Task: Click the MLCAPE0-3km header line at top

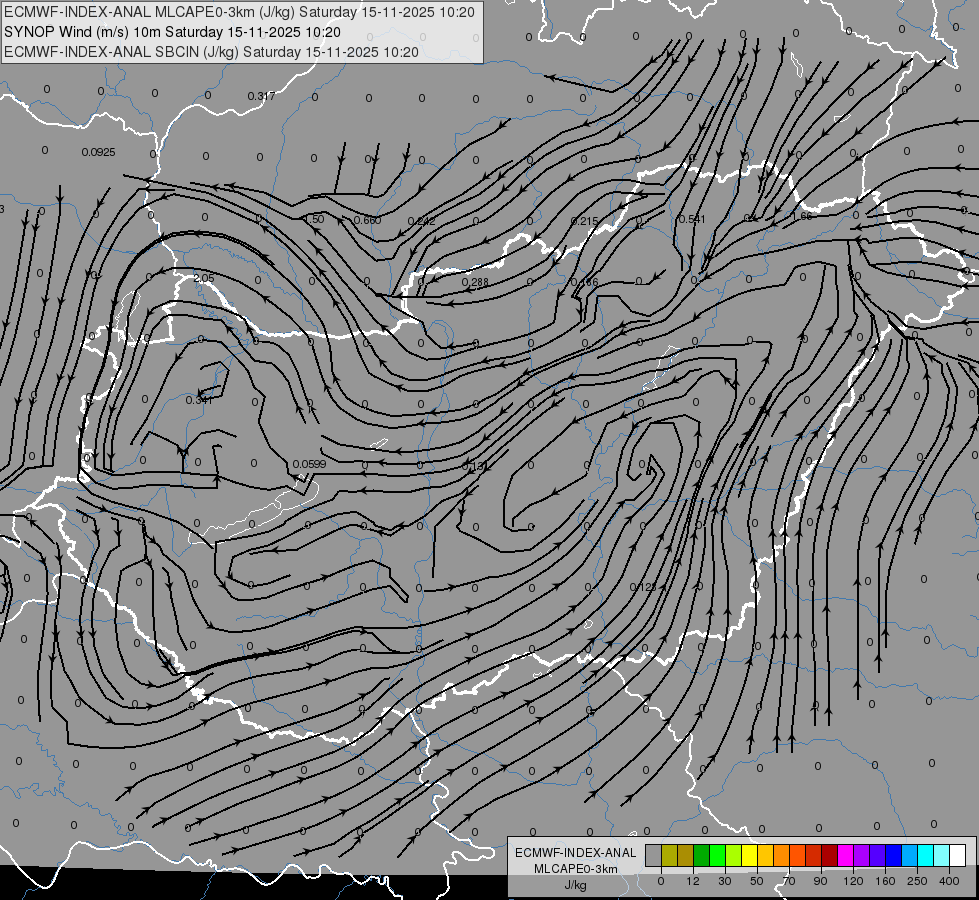Action: tap(239, 12)
